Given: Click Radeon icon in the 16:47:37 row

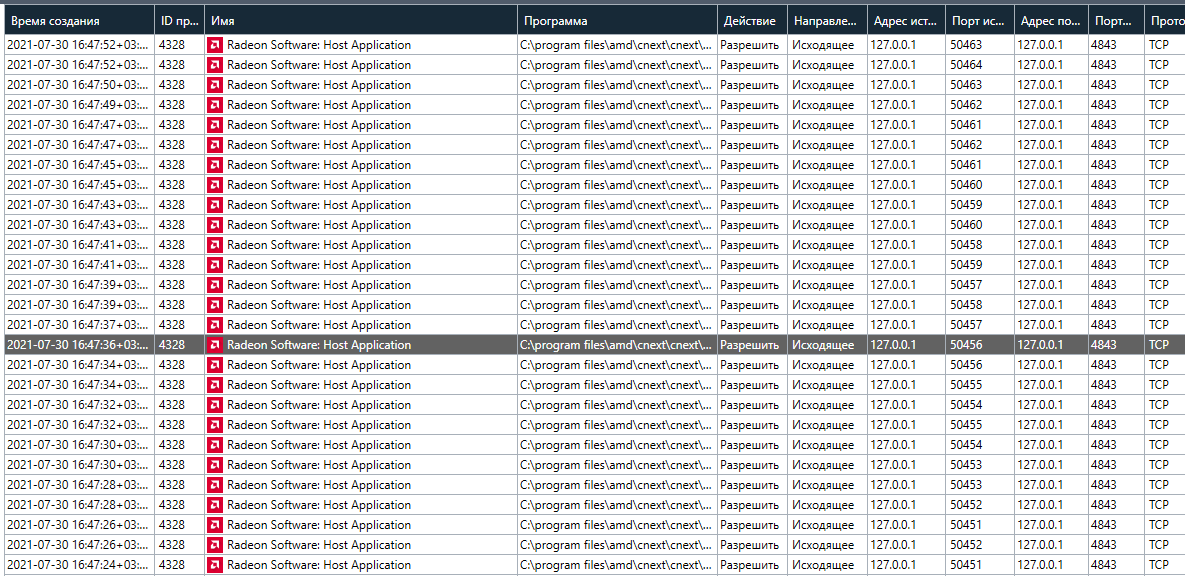Looking at the screenshot, I should coord(215,325).
